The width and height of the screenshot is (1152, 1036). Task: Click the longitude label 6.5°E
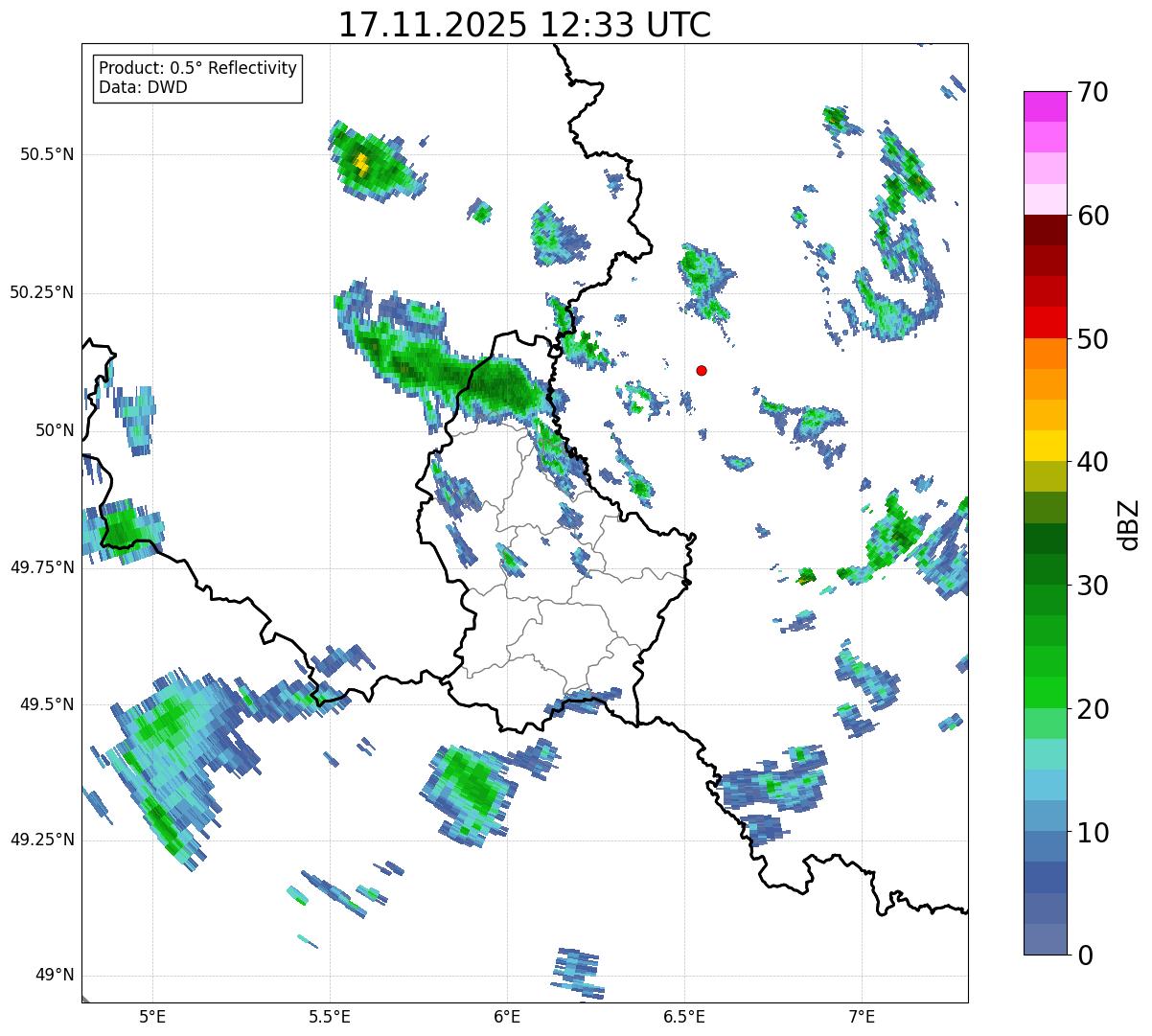pos(684,1016)
